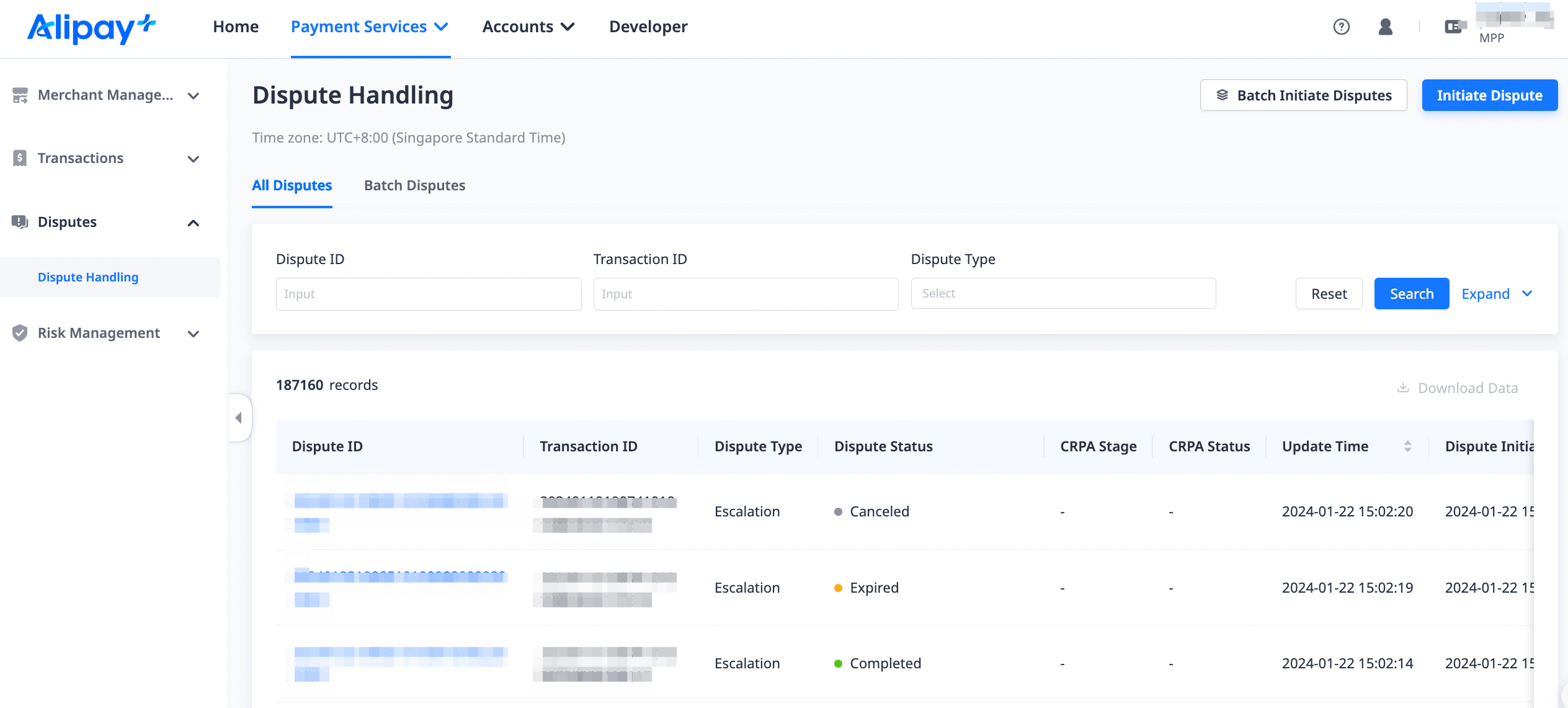Click the Alipay+ logo
This screenshot has height=708, width=1568.
[91, 28]
